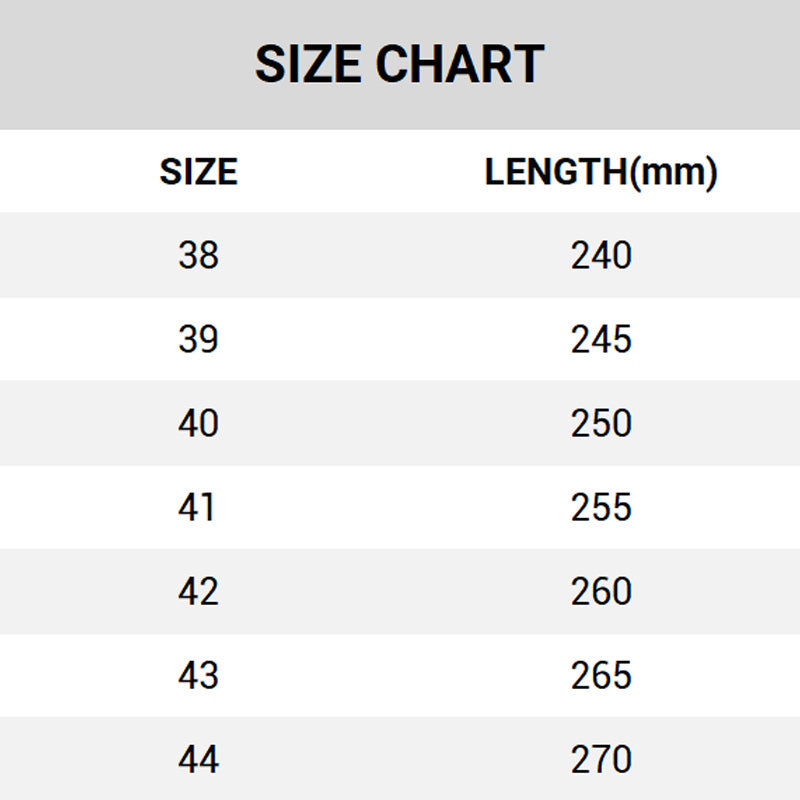800x800 pixels.
Task: Select the SIZE column header
Action: (198, 172)
